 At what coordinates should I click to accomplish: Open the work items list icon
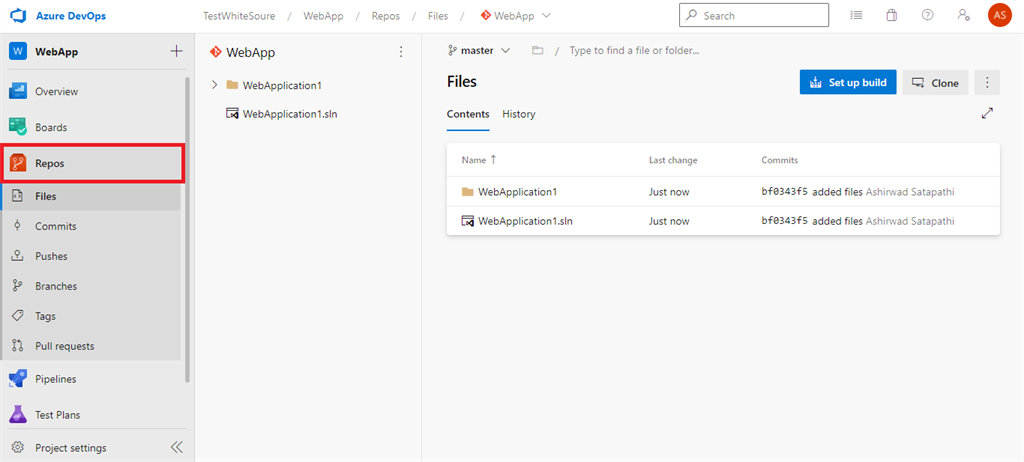click(856, 15)
